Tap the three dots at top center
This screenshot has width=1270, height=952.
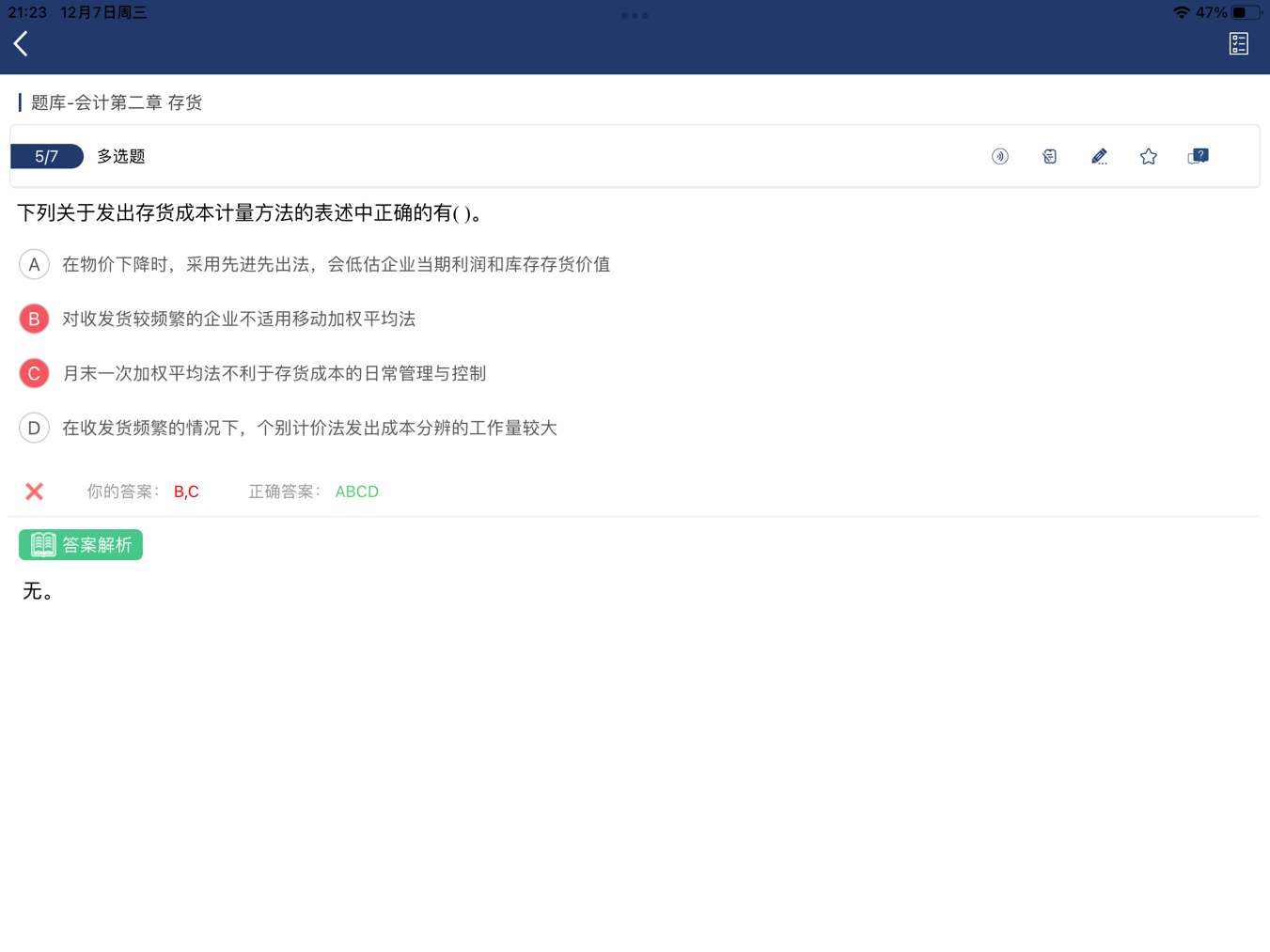[635, 15]
